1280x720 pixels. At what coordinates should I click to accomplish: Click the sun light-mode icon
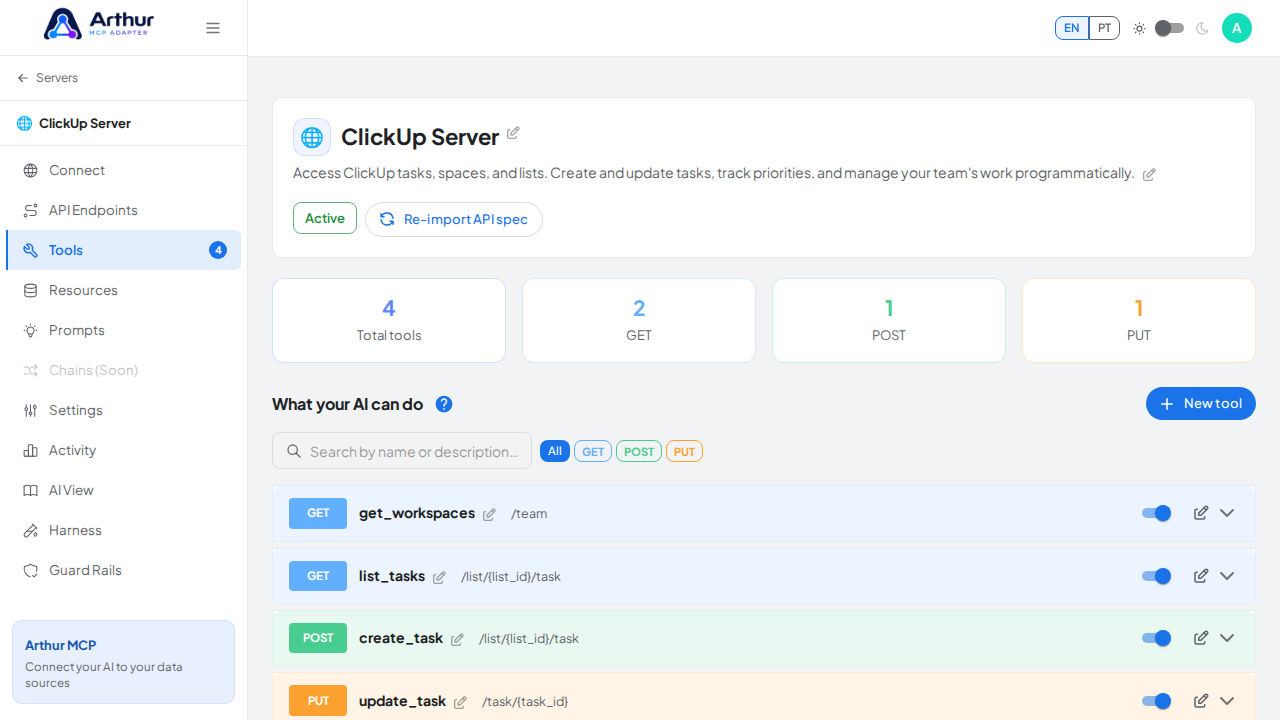pos(1139,28)
